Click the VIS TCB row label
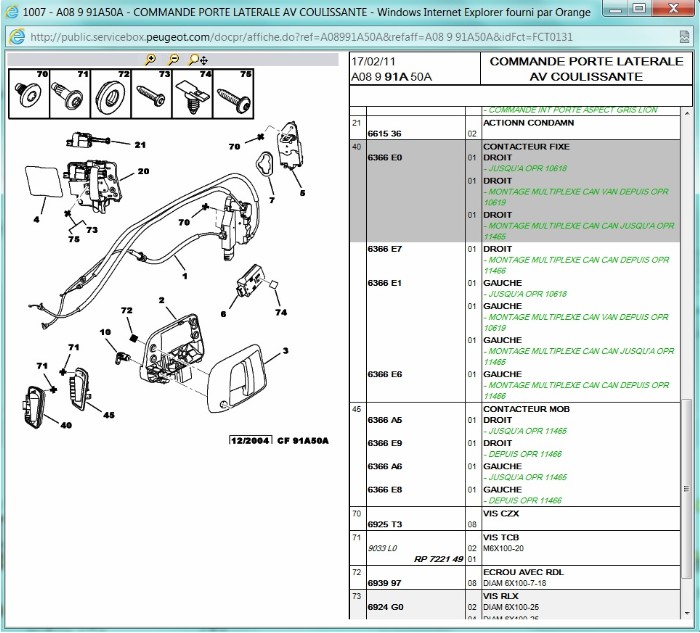Image resolution: width=700 pixels, height=633 pixels. click(501, 537)
